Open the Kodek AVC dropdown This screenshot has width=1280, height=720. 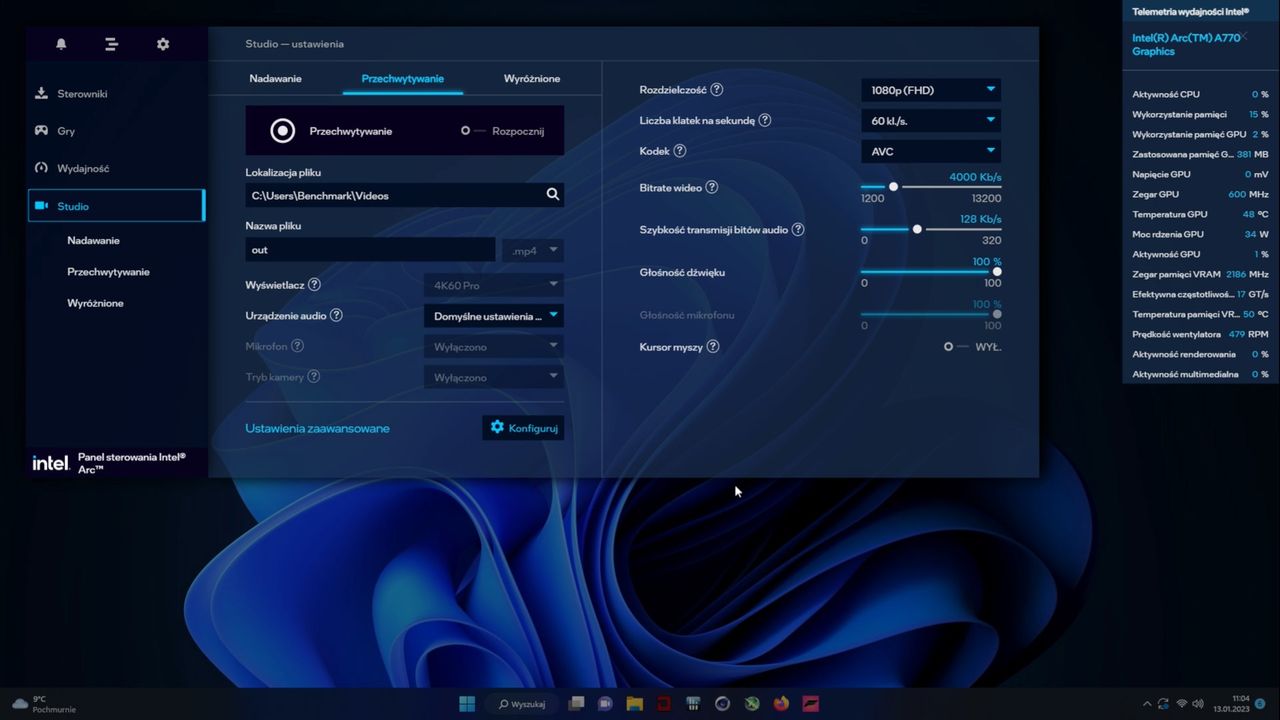931,152
